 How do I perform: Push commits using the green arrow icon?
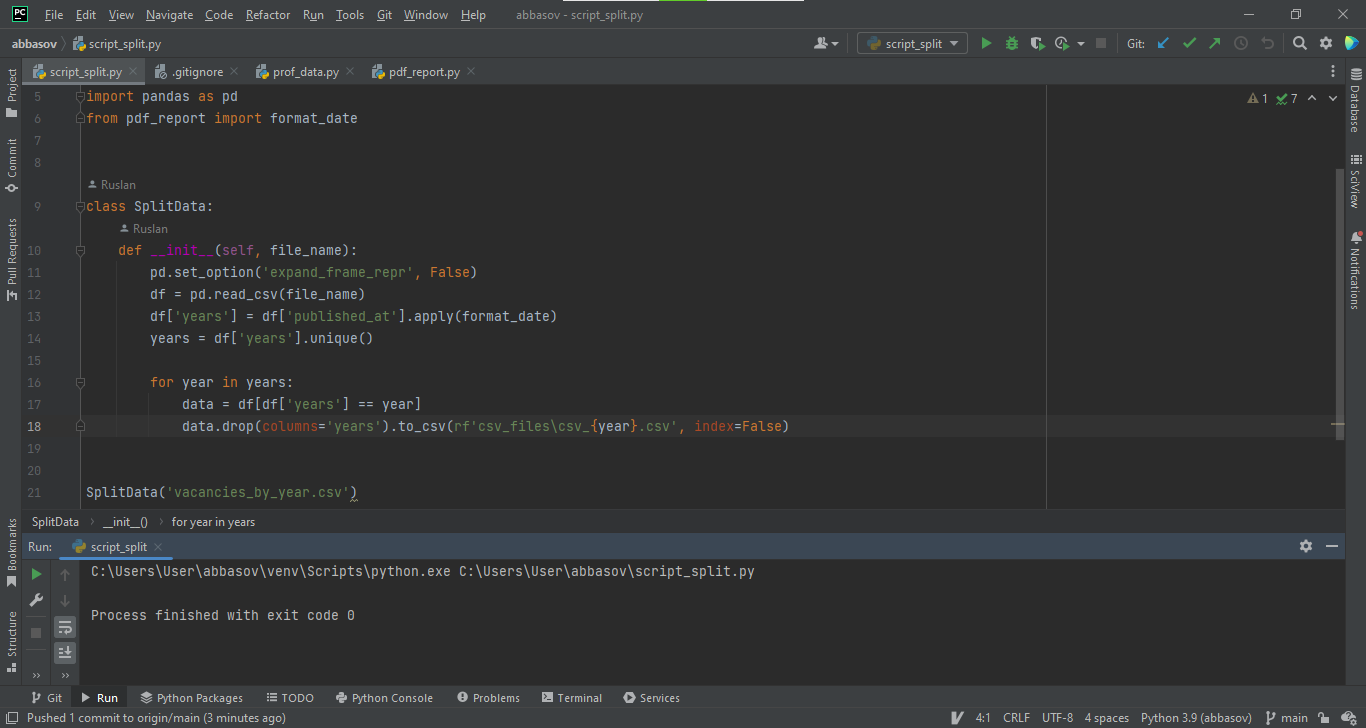click(x=1213, y=43)
